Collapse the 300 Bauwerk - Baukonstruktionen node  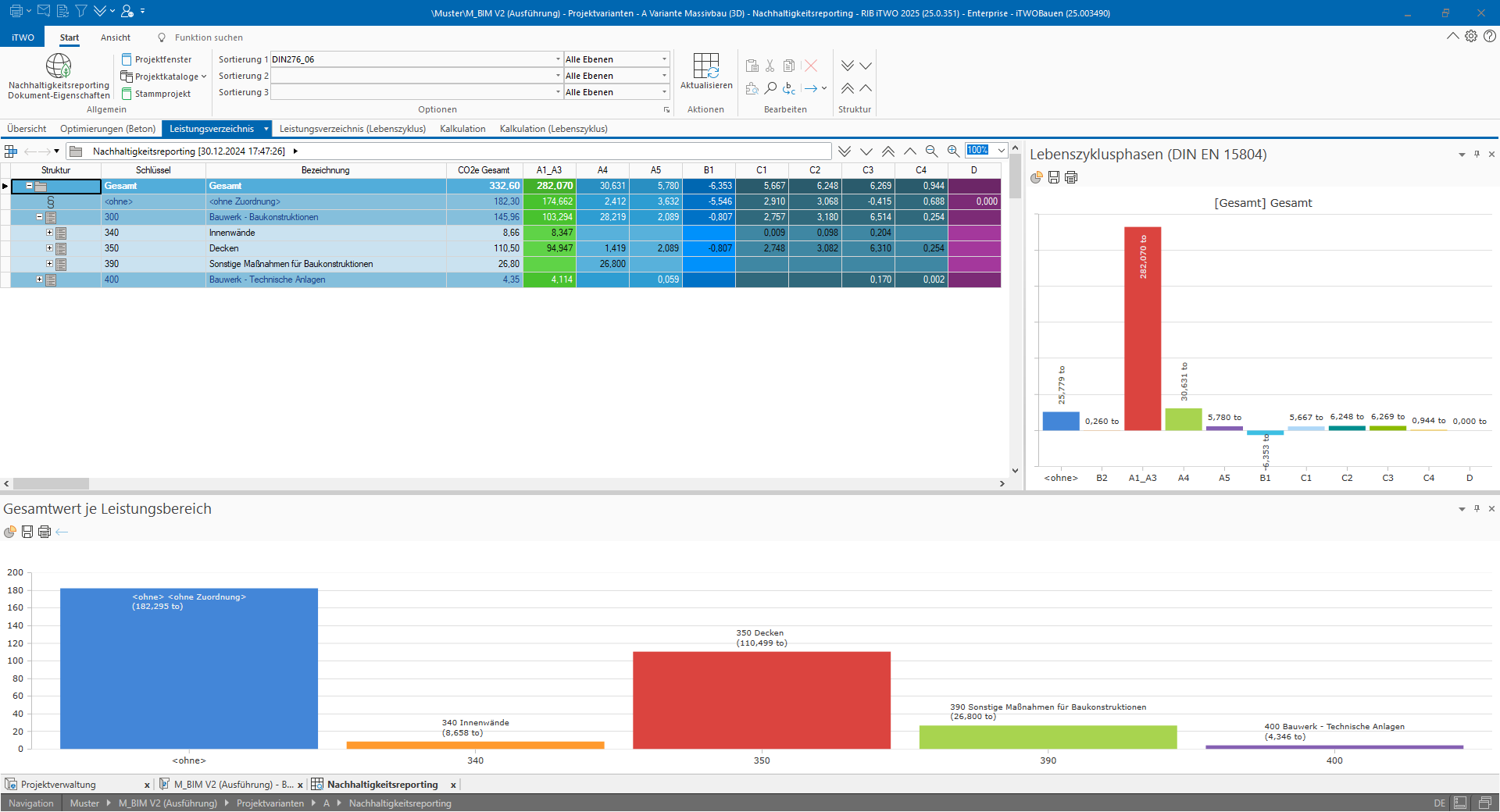coord(39,217)
